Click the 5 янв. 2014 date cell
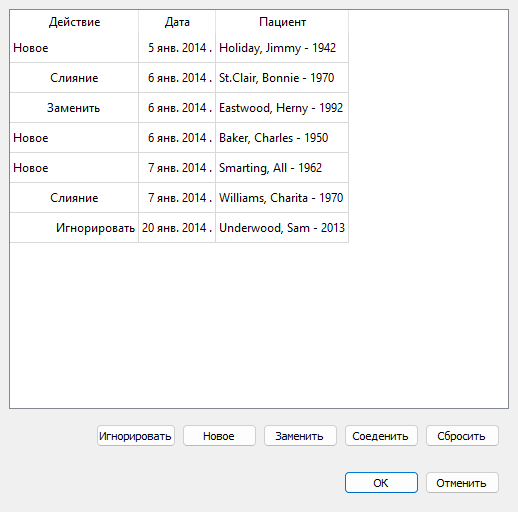This screenshot has width=518, height=512. click(x=177, y=48)
